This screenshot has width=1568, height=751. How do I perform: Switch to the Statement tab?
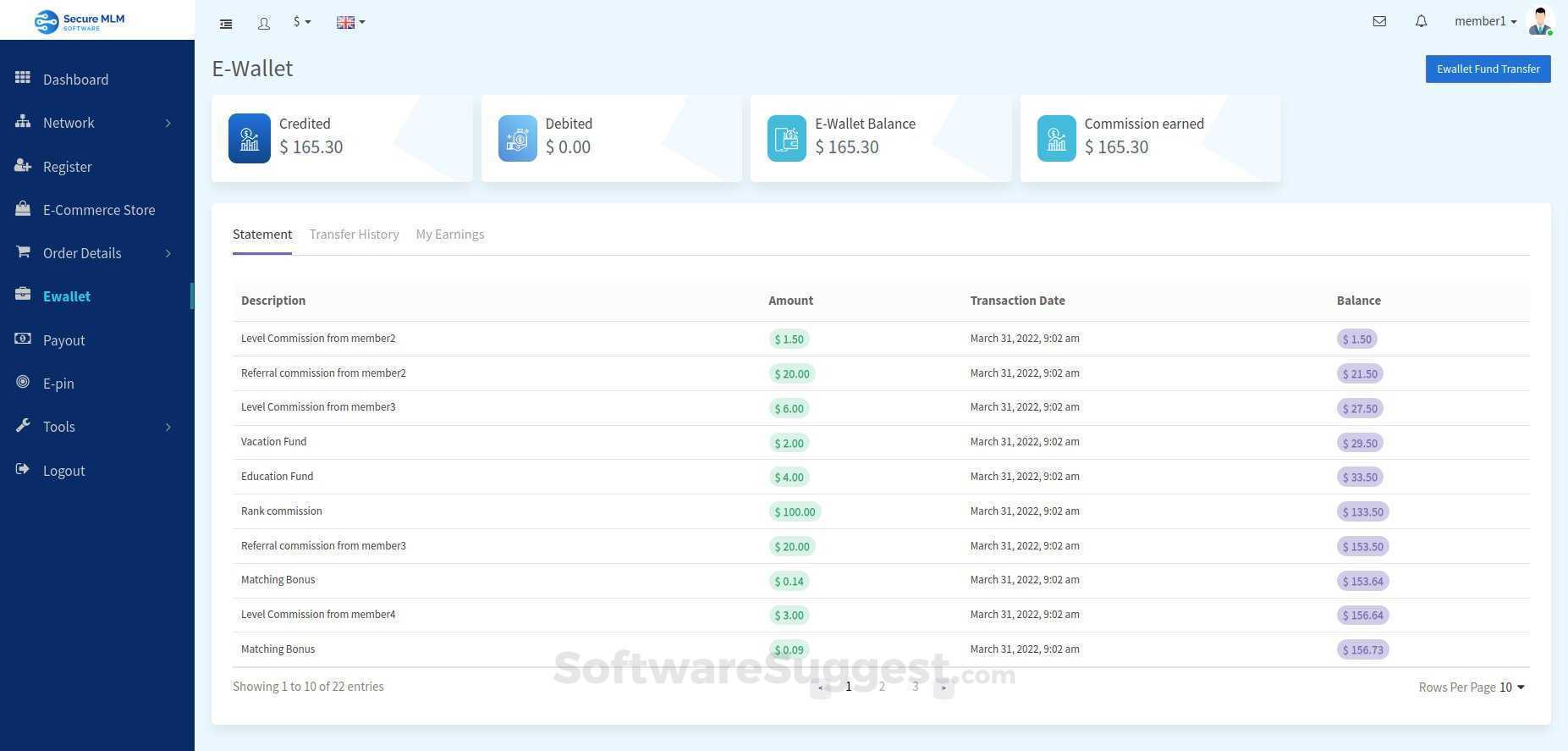point(262,235)
